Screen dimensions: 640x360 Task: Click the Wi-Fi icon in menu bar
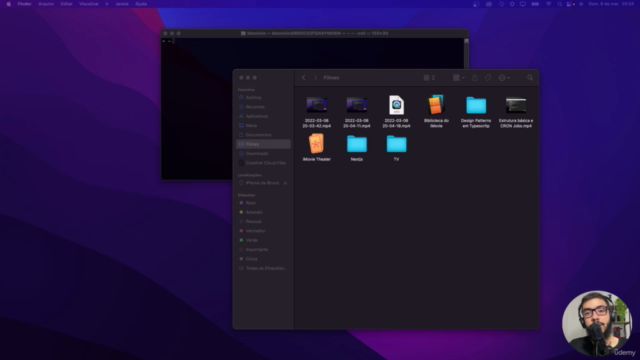pyautogui.click(x=549, y=4)
